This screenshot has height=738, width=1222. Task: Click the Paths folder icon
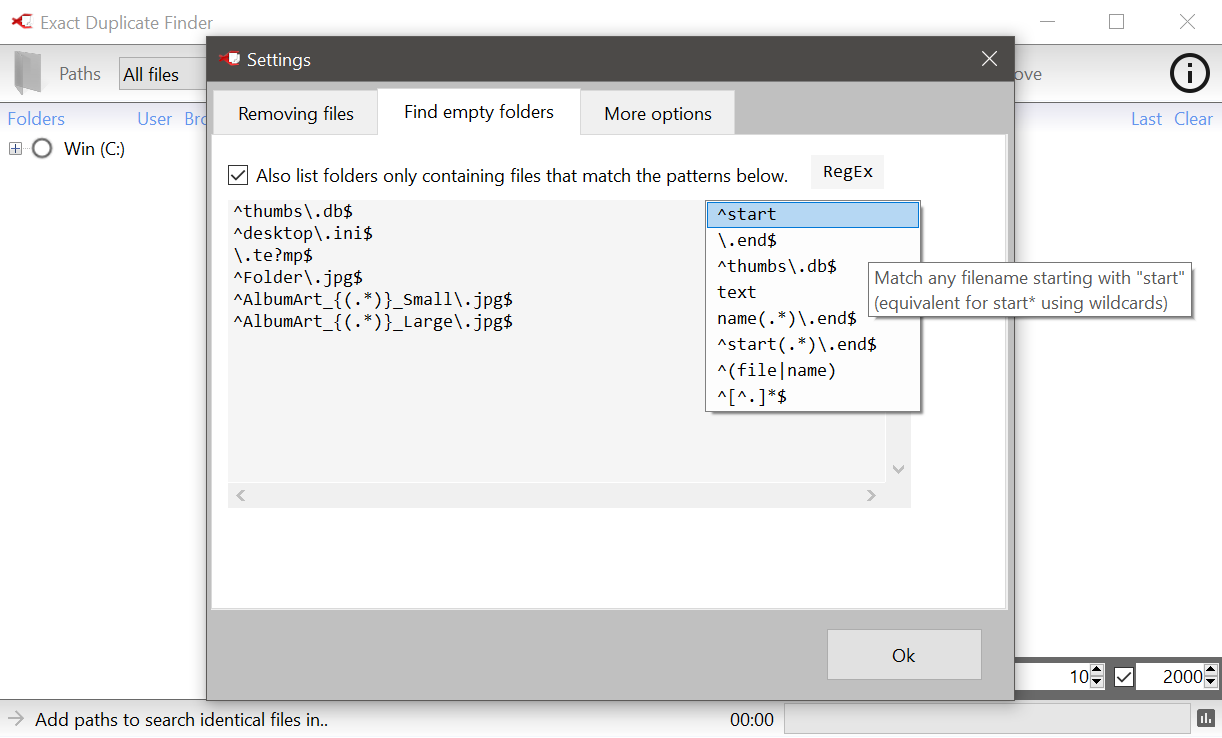click(x=28, y=73)
